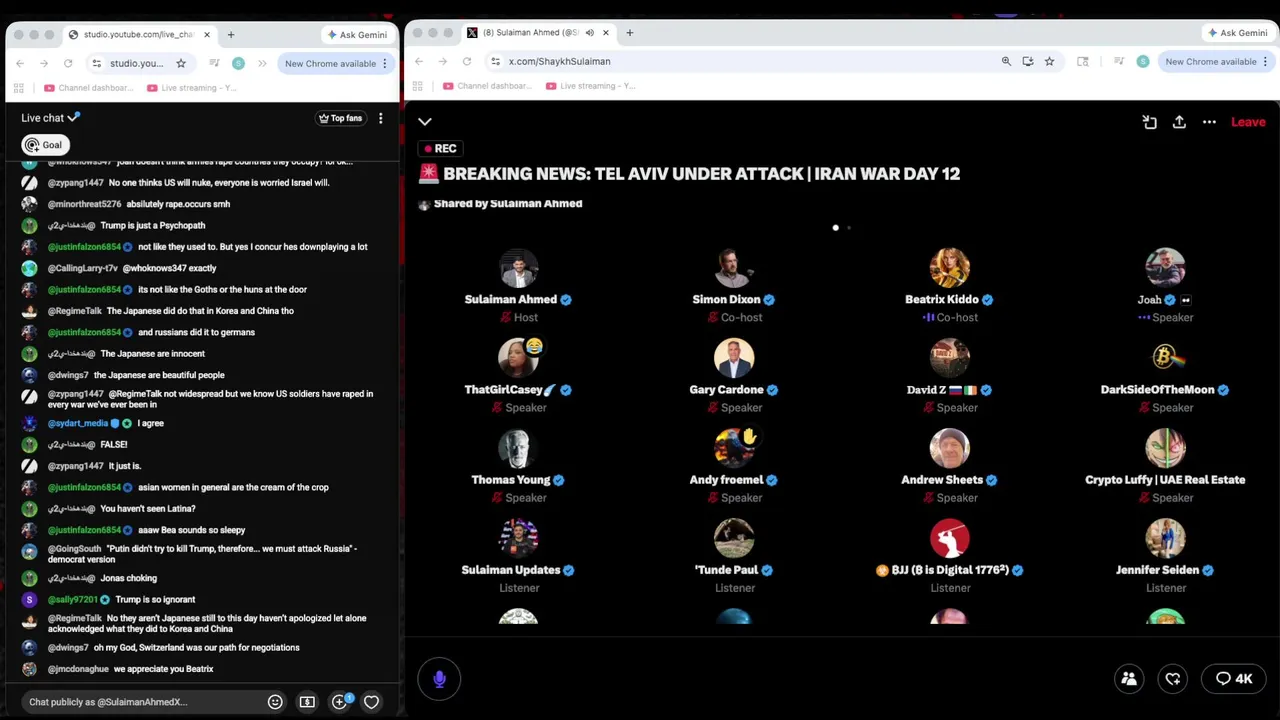Leave the X Space

click(x=1248, y=122)
